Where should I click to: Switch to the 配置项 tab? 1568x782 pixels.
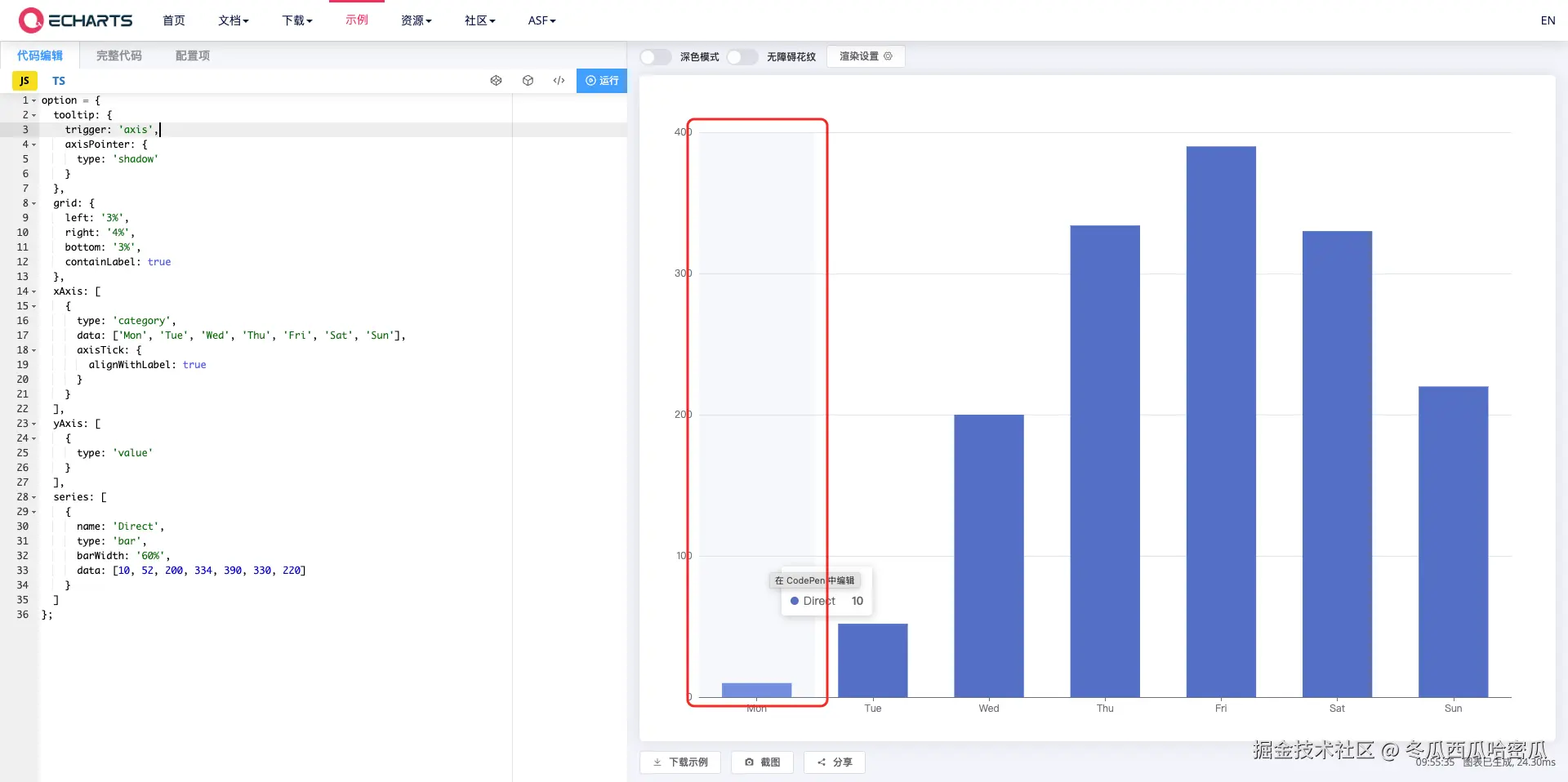click(x=193, y=56)
